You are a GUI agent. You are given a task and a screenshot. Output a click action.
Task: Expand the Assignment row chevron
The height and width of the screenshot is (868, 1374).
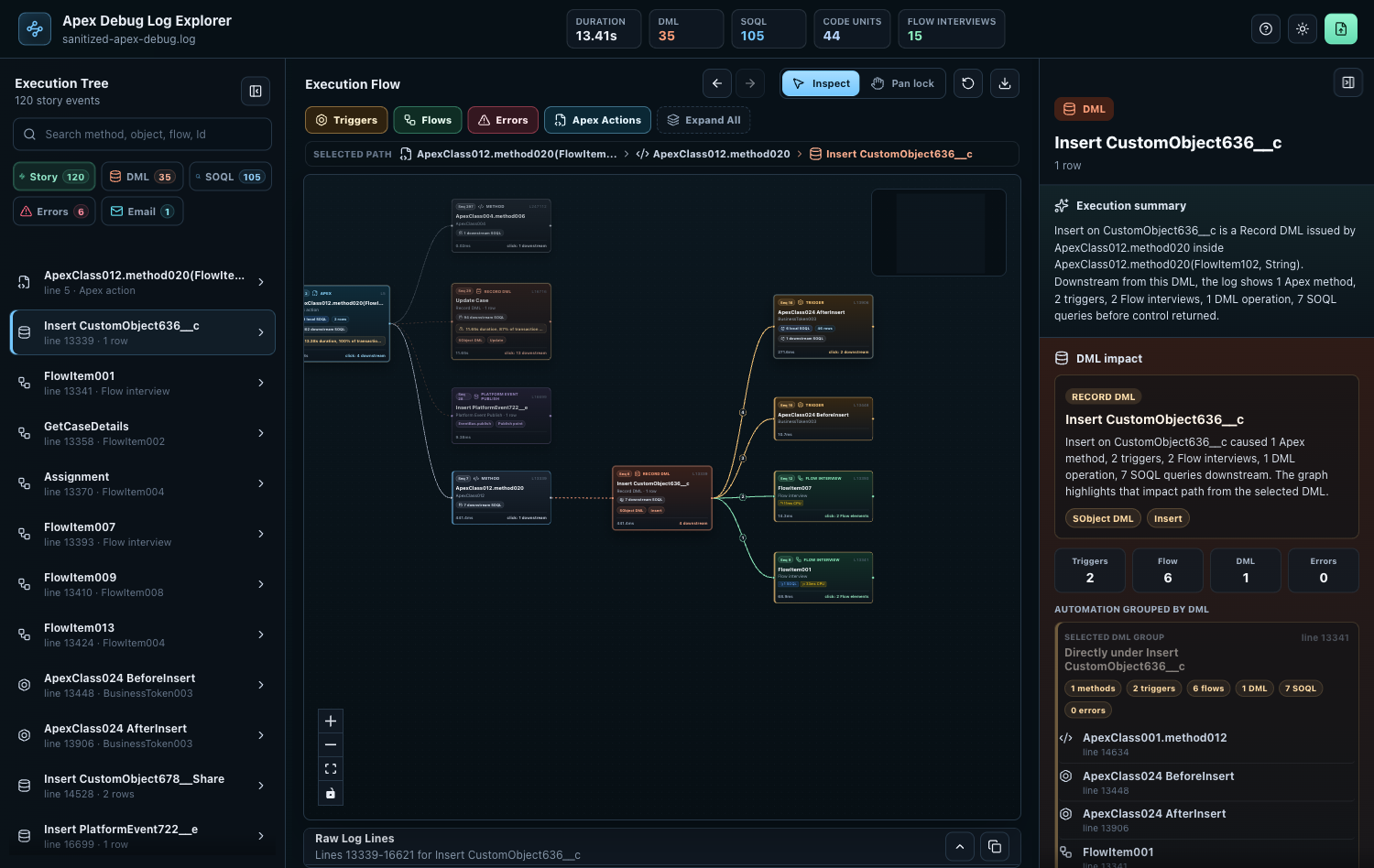(261, 483)
